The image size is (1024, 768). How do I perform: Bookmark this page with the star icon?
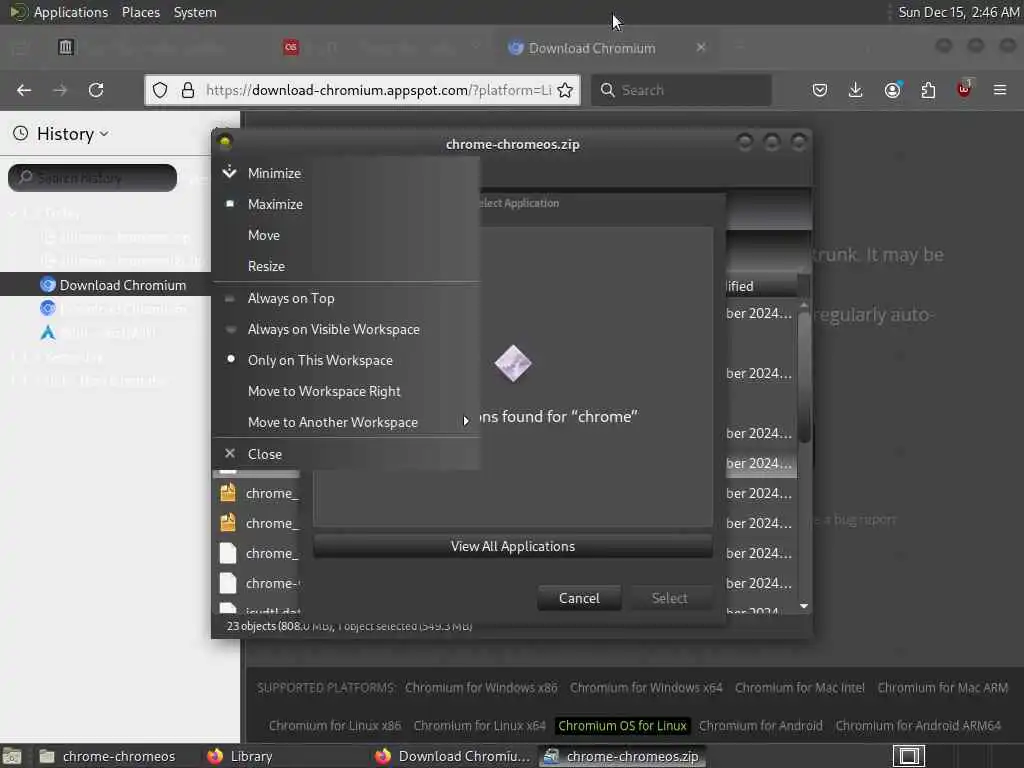[566, 90]
